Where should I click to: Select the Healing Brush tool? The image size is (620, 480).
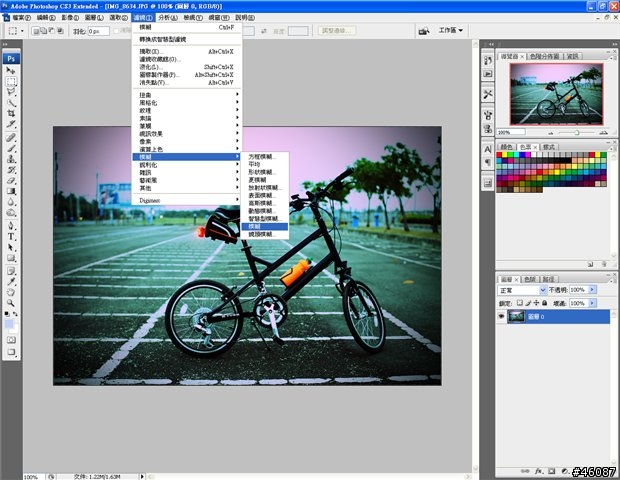11,138
